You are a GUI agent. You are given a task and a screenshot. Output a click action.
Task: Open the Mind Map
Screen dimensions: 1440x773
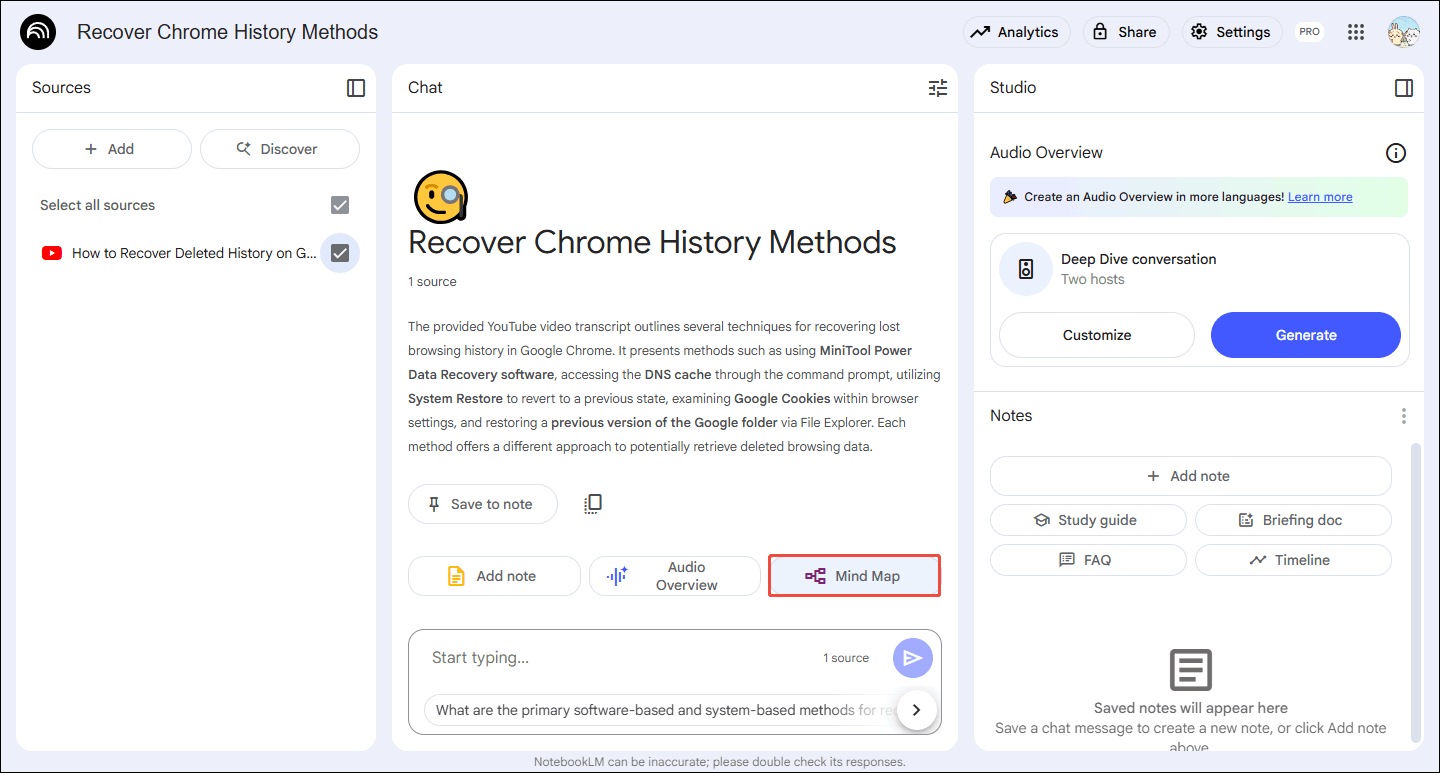point(854,576)
